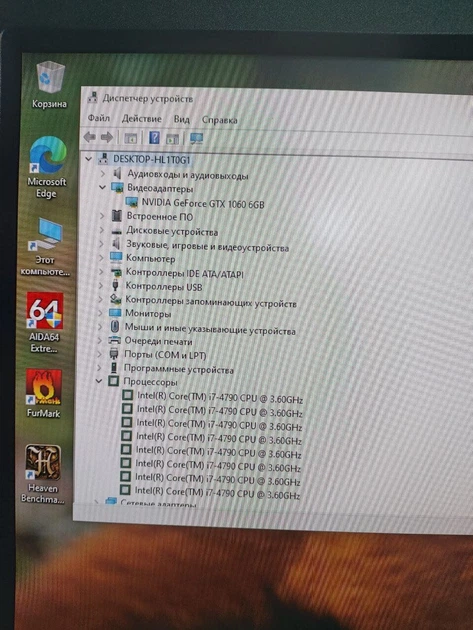473x630 pixels.
Task: Open the Вид menu
Action: pyautogui.click(x=182, y=120)
